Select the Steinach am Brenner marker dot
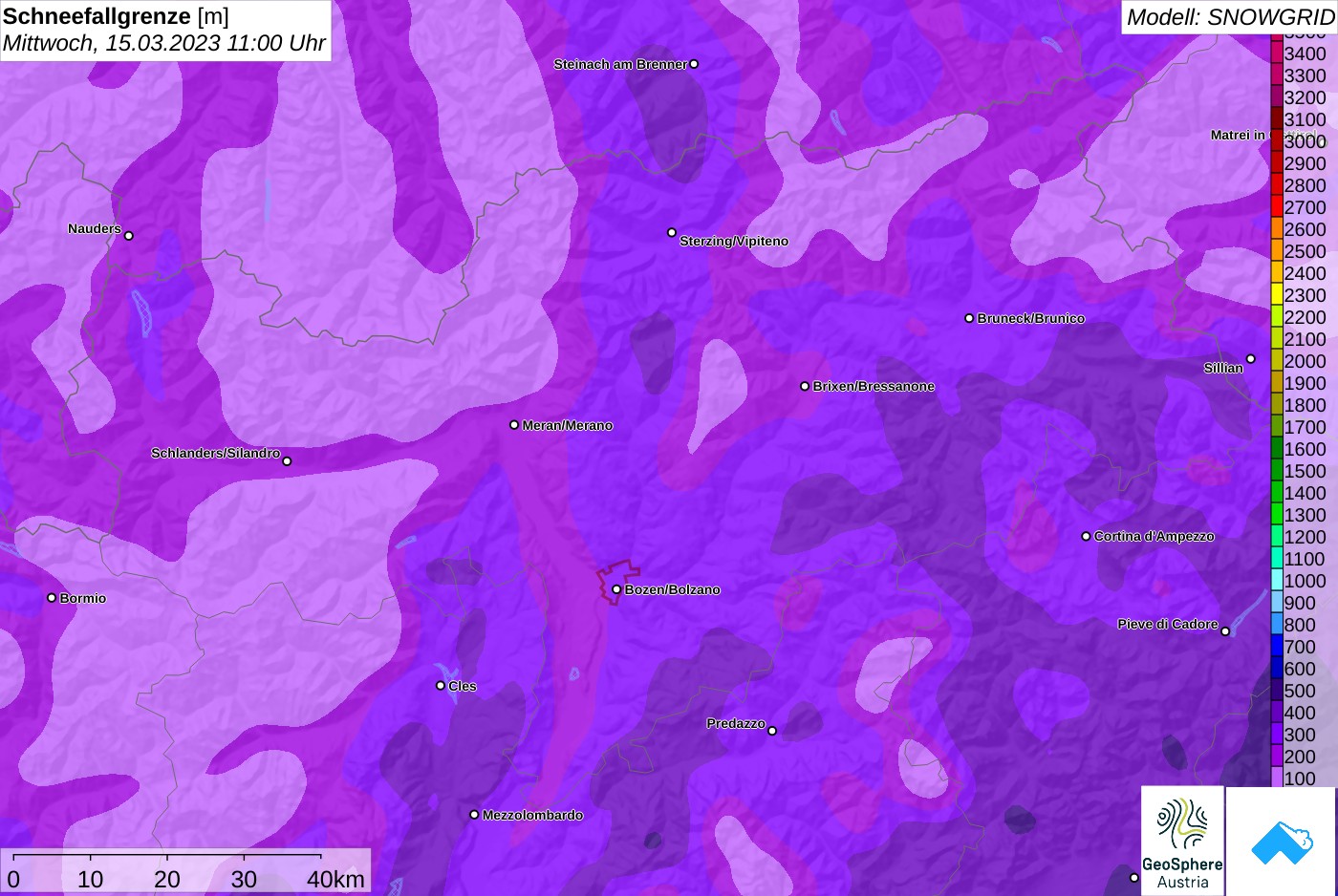Screen dimensions: 1338x896 pyautogui.click(x=694, y=64)
